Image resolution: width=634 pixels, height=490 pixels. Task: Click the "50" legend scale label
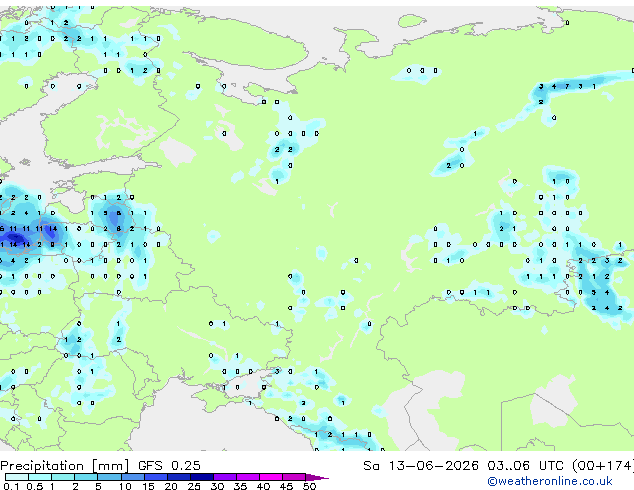pyautogui.click(x=310, y=486)
